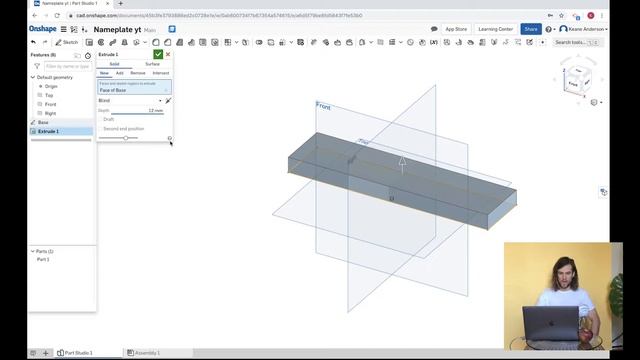Select the Draft tool in the toolbar
640x360 pixels.
(180, 42)
